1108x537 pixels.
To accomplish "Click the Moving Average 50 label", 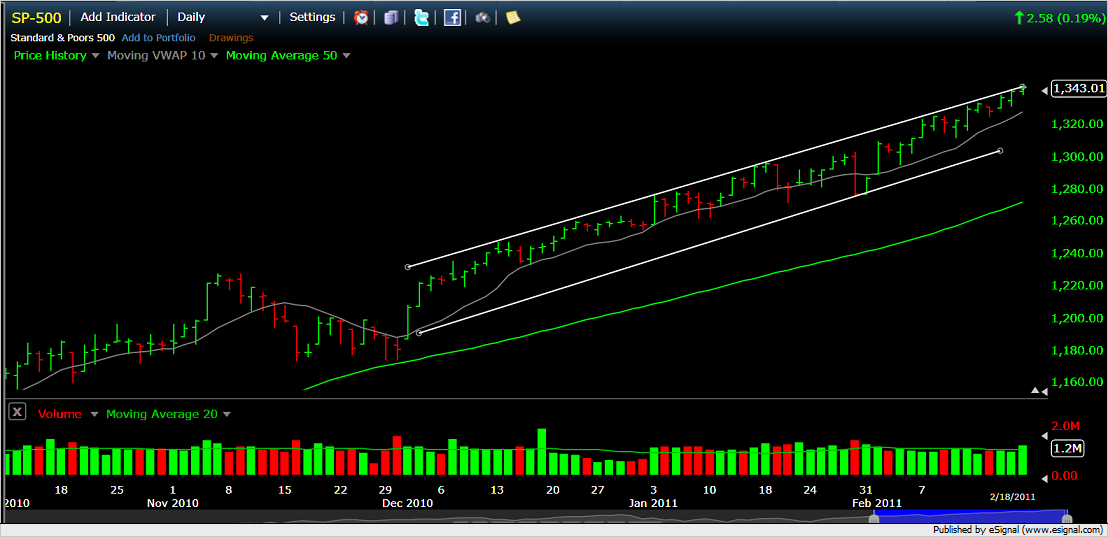I will coord(281,55).
